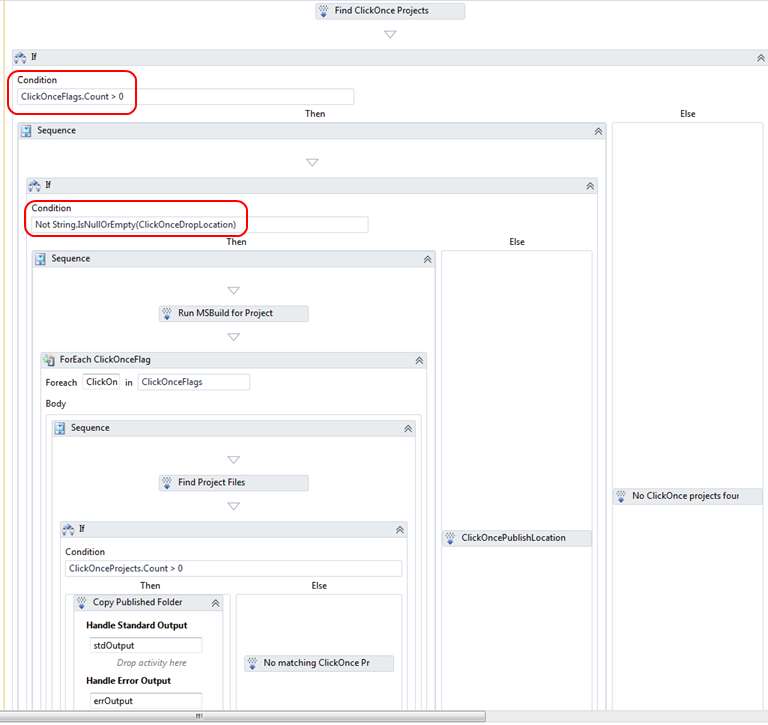The height and width of the screenshot is (725, 768).
Task: Click the No matching ClickOnce Pr icon
Action: pyautogui.click(x=252, y=663)
